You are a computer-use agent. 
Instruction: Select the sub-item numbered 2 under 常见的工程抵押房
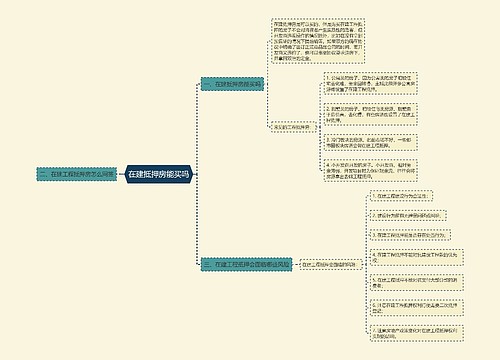coord(370,114)
